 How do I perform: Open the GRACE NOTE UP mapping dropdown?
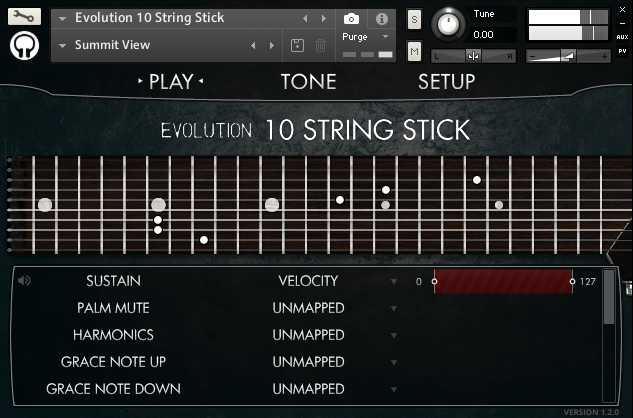click(x=394, y=362)
